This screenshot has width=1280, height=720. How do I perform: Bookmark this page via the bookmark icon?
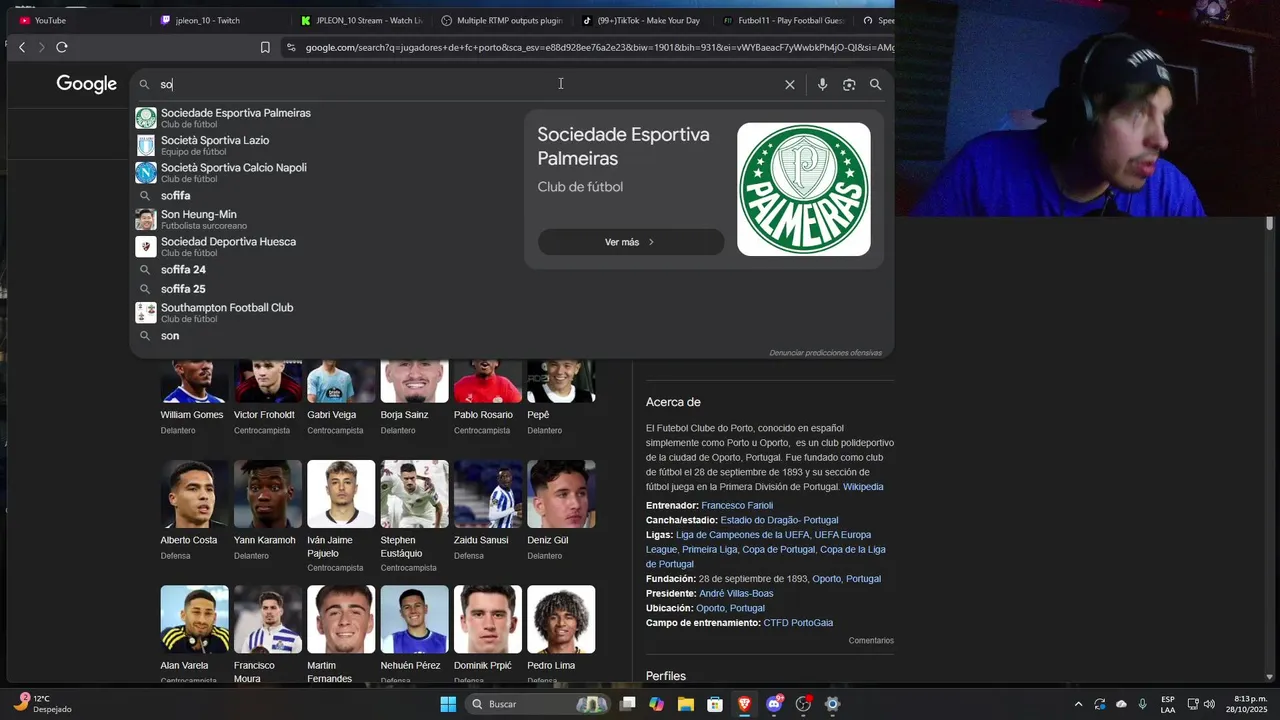[x=265, y=47]
